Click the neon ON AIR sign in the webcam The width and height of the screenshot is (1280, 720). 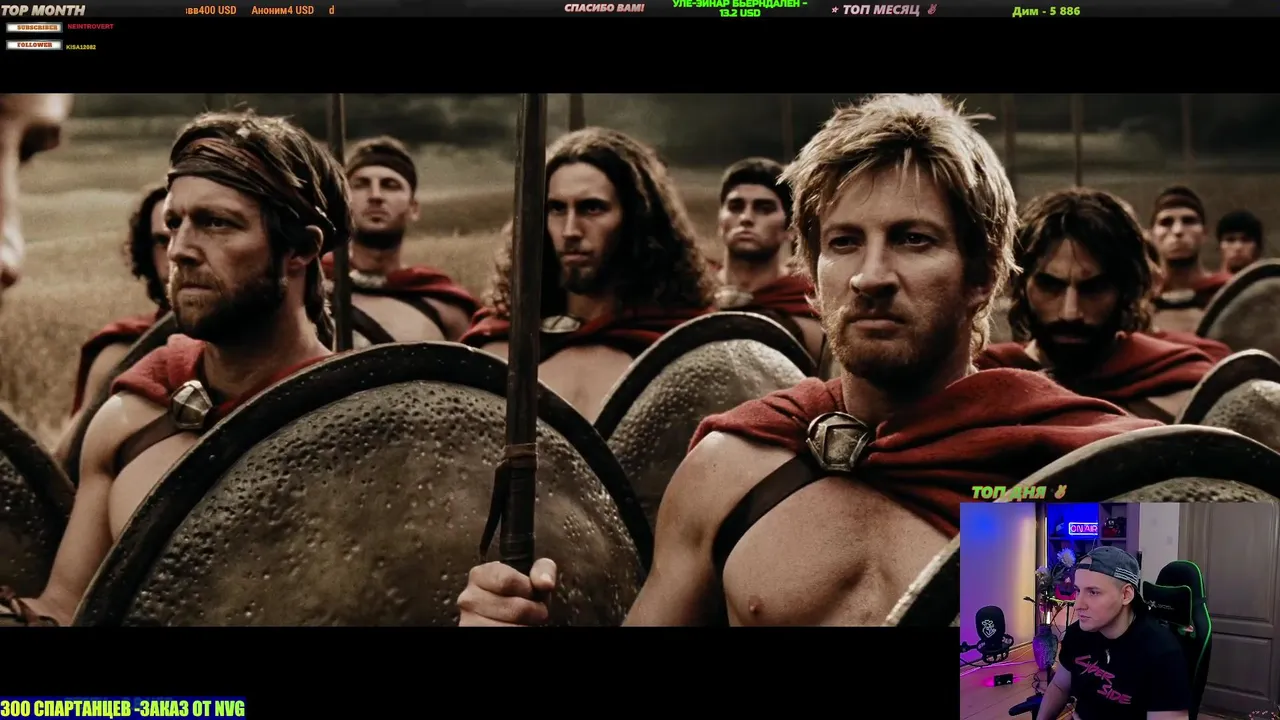coord(1083,528)
